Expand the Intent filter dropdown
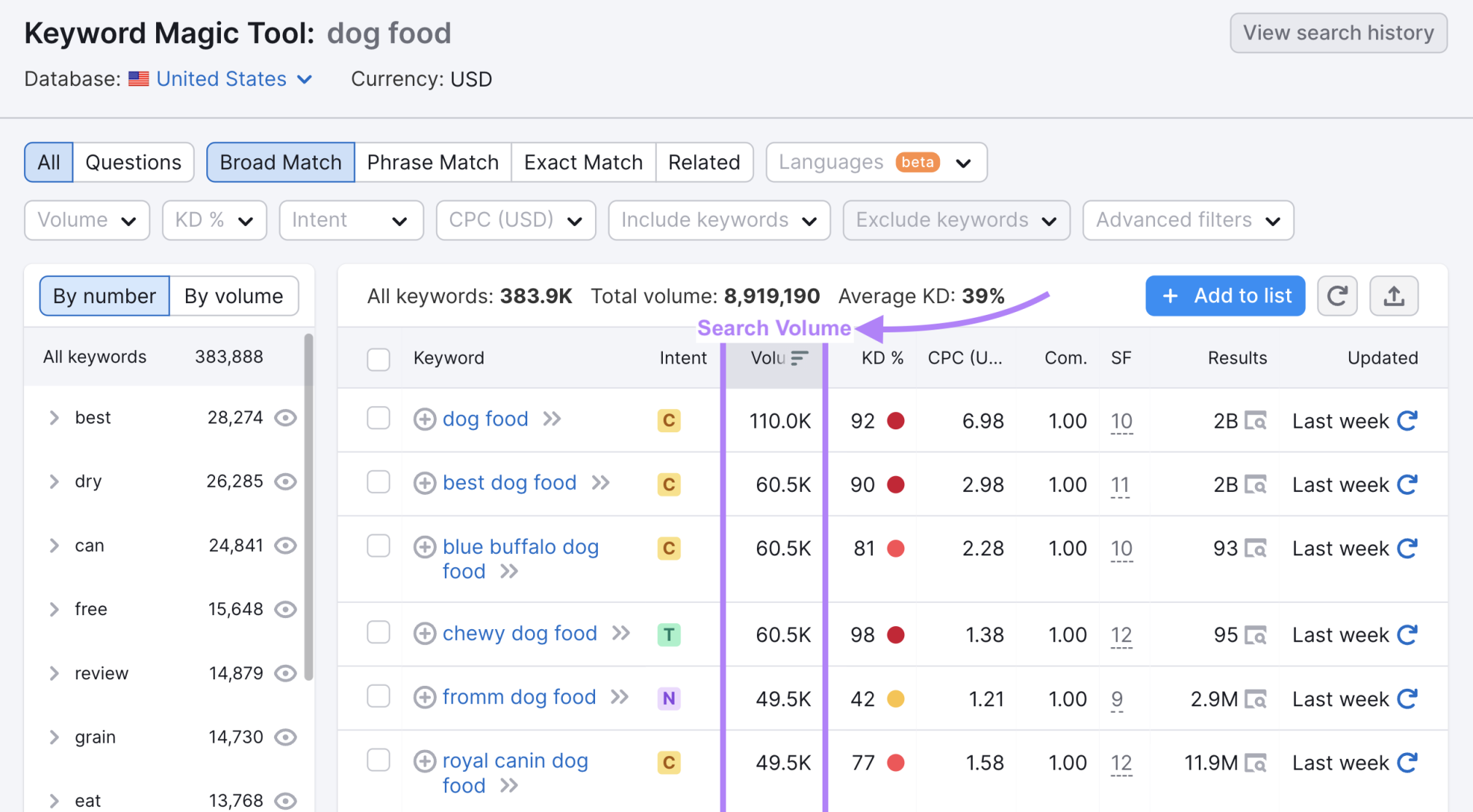The width and height of the screenshot is (1473, 812). [347, 219]
